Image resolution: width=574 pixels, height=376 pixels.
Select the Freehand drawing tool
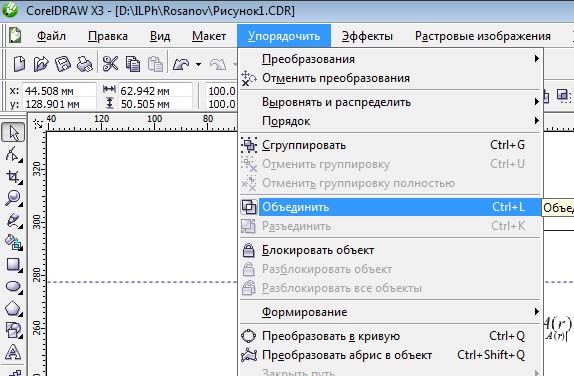click(x=13, y=220)
